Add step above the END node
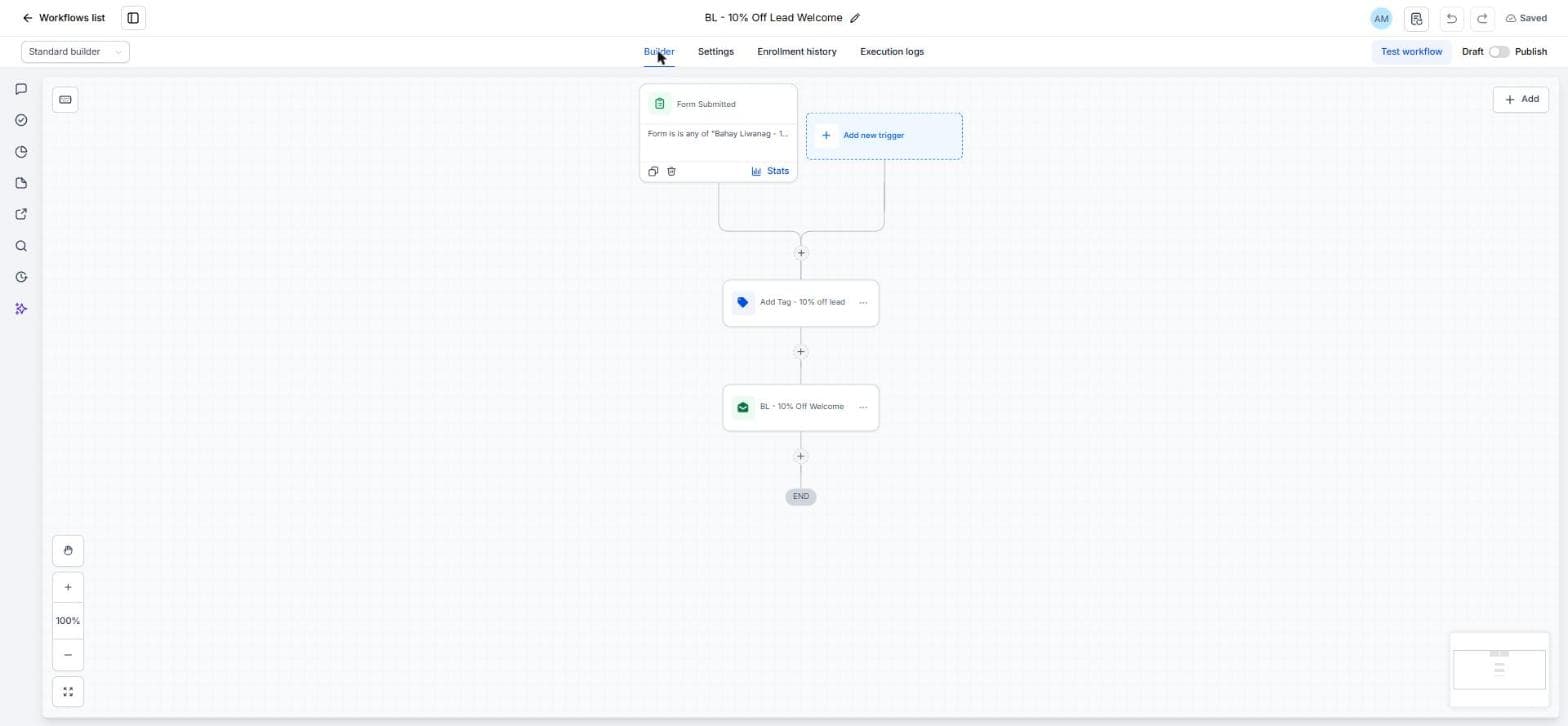The height and width of the screenshot is (726, 1568). (x=800, y=457)
